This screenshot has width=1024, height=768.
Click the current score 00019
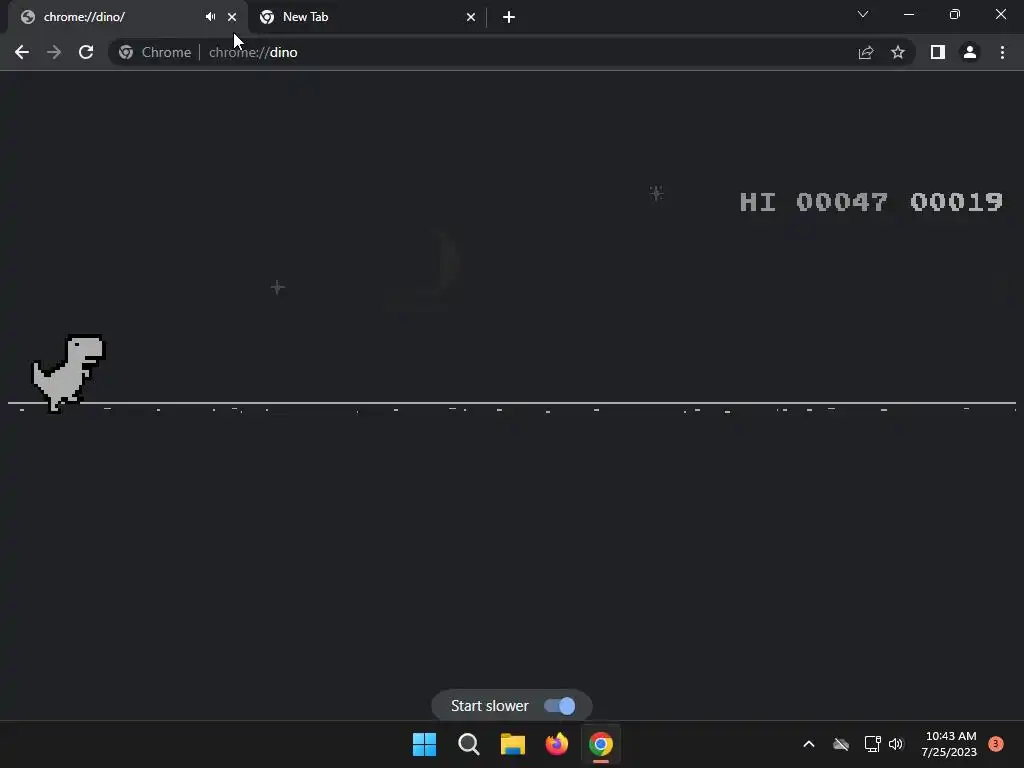coord(956,202)
